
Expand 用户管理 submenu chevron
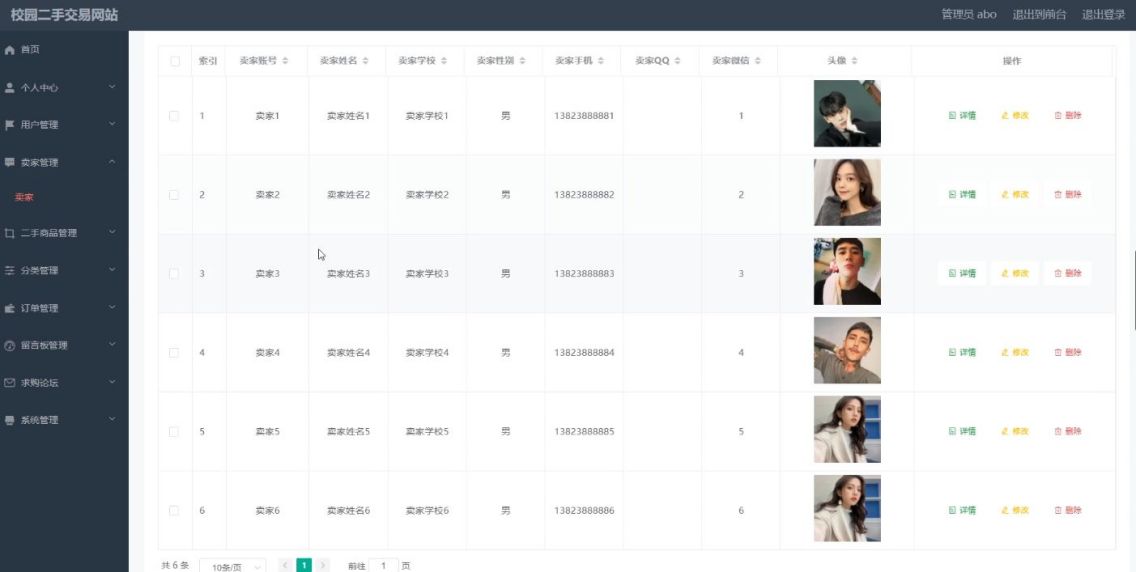pyautogui.click(x=112, y=124)
